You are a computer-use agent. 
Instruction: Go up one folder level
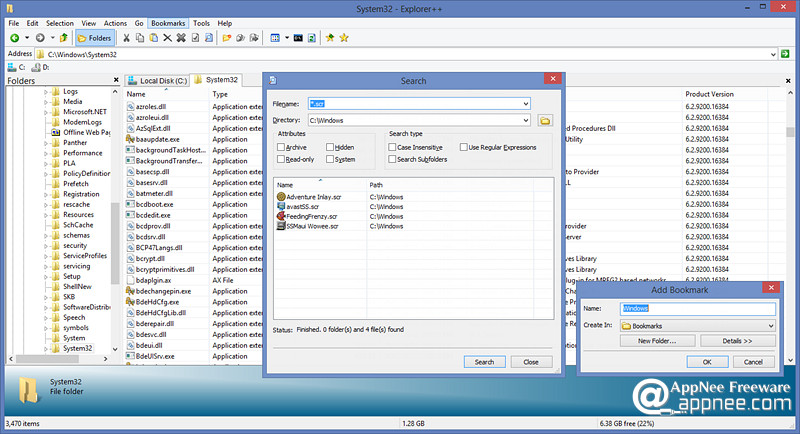pyautogui.click(x=63, y=38)
